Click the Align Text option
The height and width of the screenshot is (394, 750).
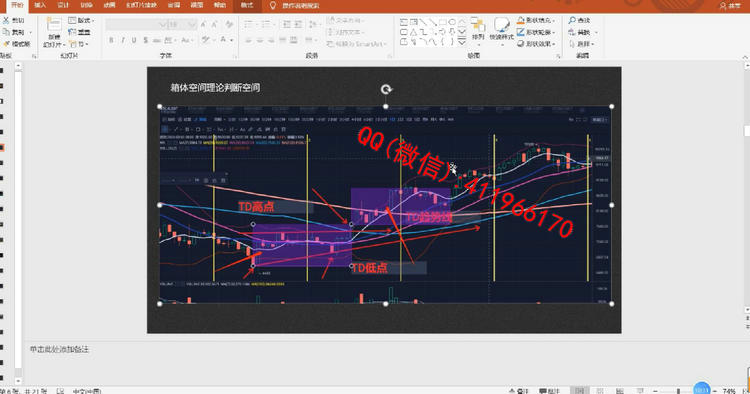click(x=345, y=32)
